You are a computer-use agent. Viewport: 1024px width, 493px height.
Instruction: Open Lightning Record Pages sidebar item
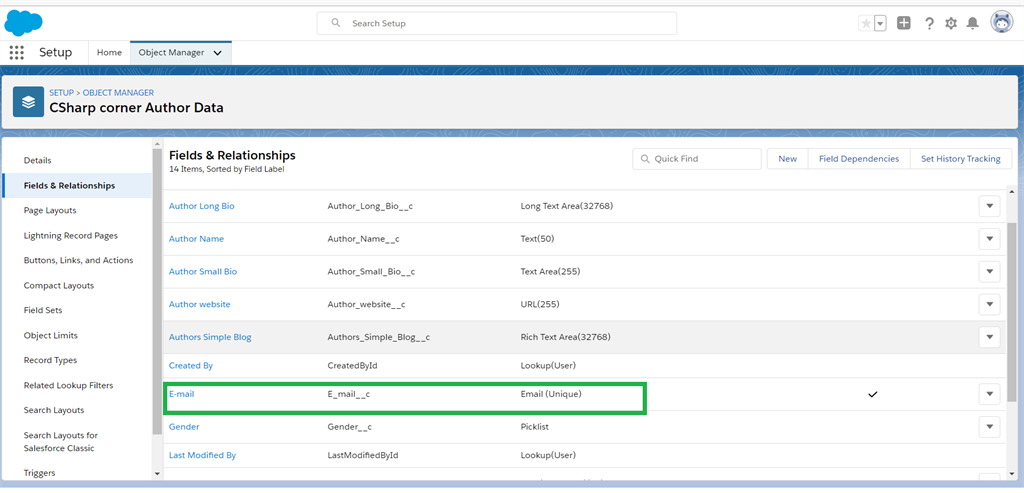click(x=71, y=236)
